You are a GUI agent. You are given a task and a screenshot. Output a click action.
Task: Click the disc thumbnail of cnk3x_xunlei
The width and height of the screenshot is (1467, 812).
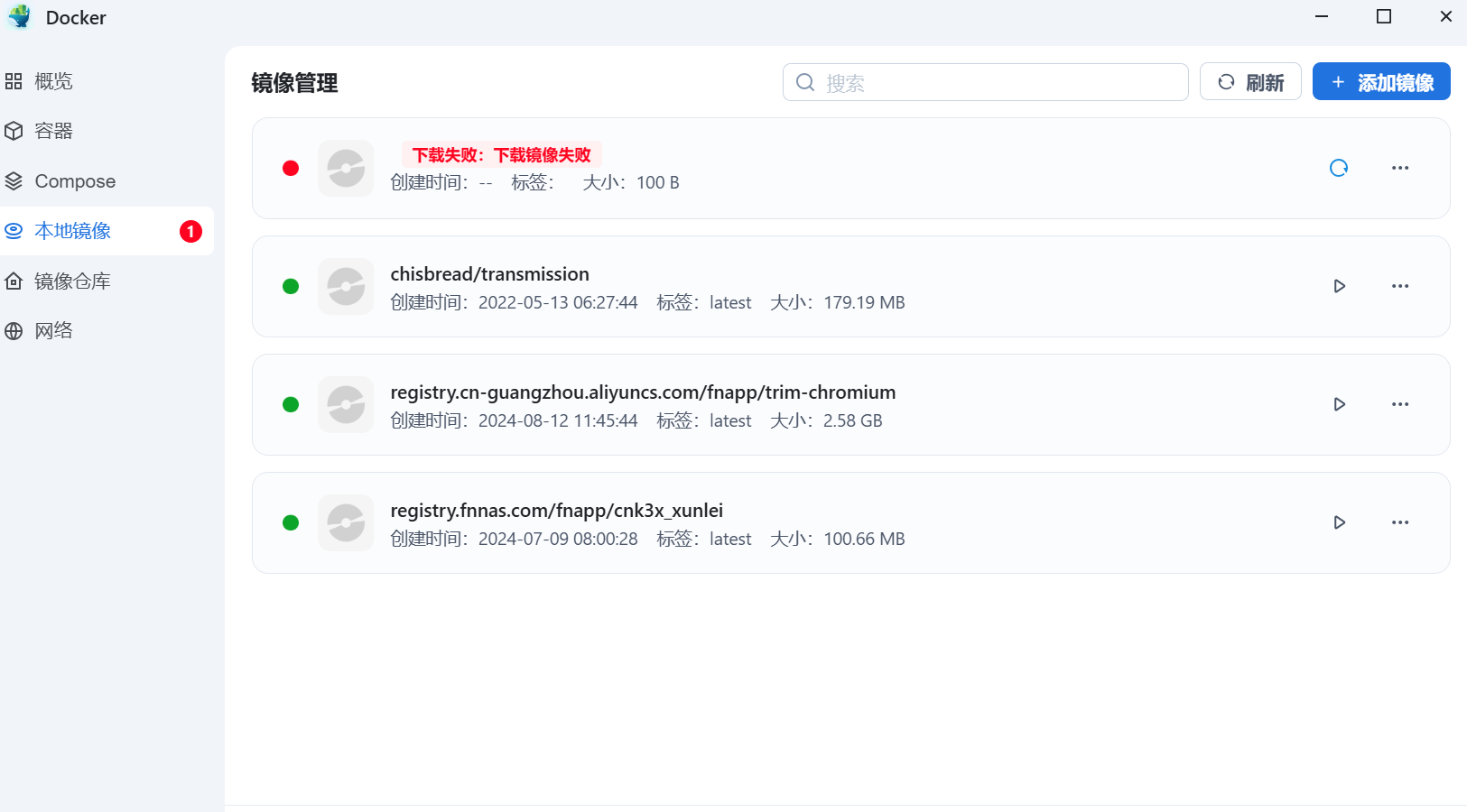click(346, 522)
